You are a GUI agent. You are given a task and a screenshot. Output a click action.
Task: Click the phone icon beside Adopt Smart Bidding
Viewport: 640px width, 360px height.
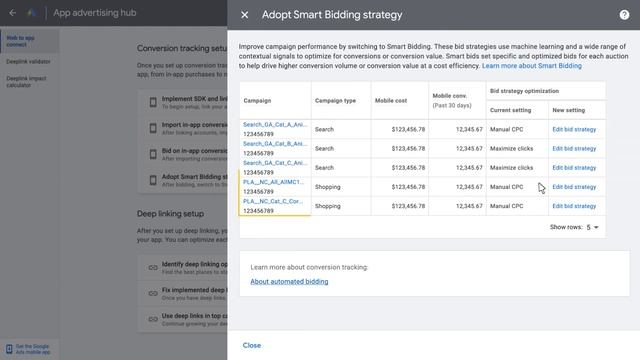pyautogui.click(x=153, y=180)
